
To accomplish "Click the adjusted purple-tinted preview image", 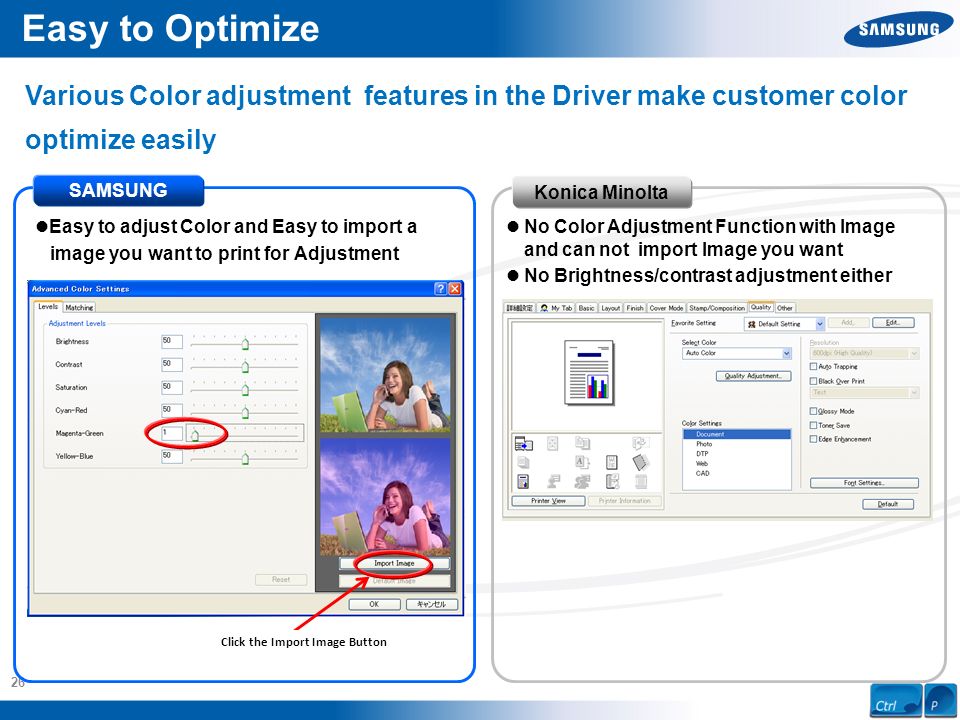I will pos(385,497).
